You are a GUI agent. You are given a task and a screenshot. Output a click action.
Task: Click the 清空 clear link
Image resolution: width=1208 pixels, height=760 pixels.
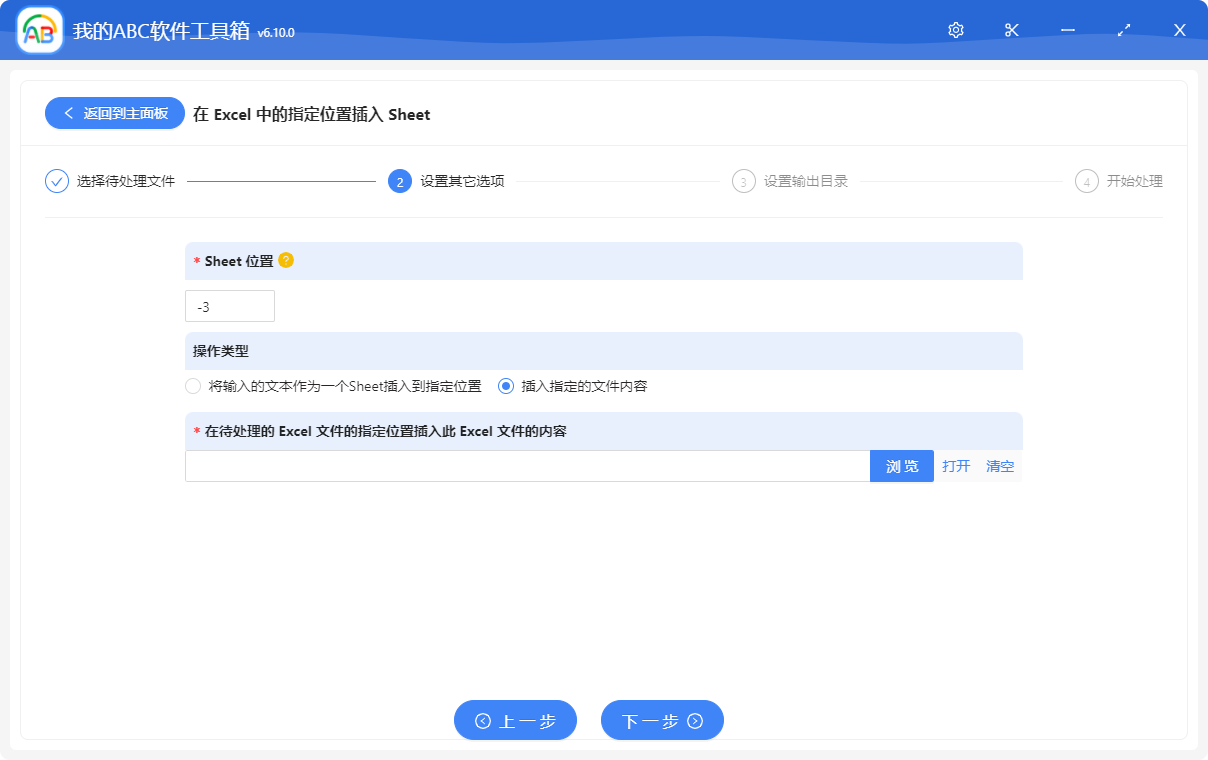1000,466
